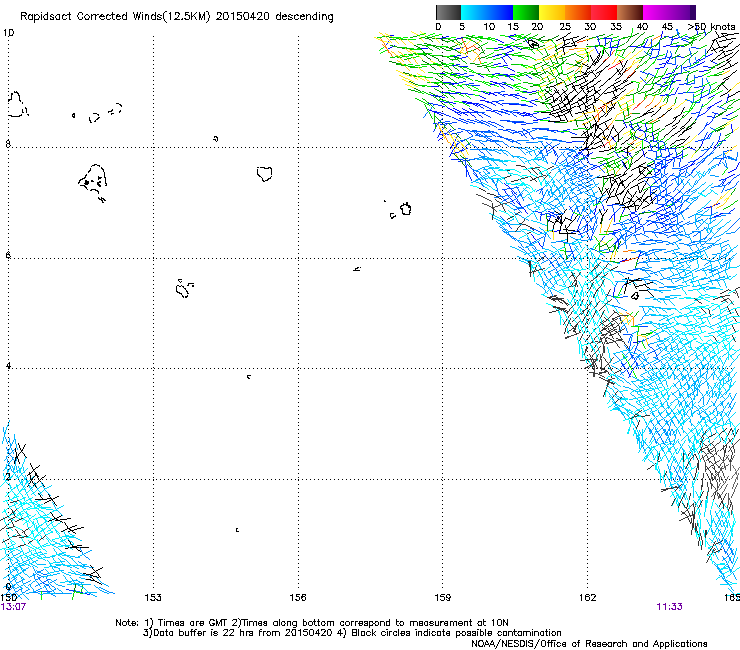The image size is (740, 650).
Task: Click latitude label '6' on left axis
Action: [8, 255]
